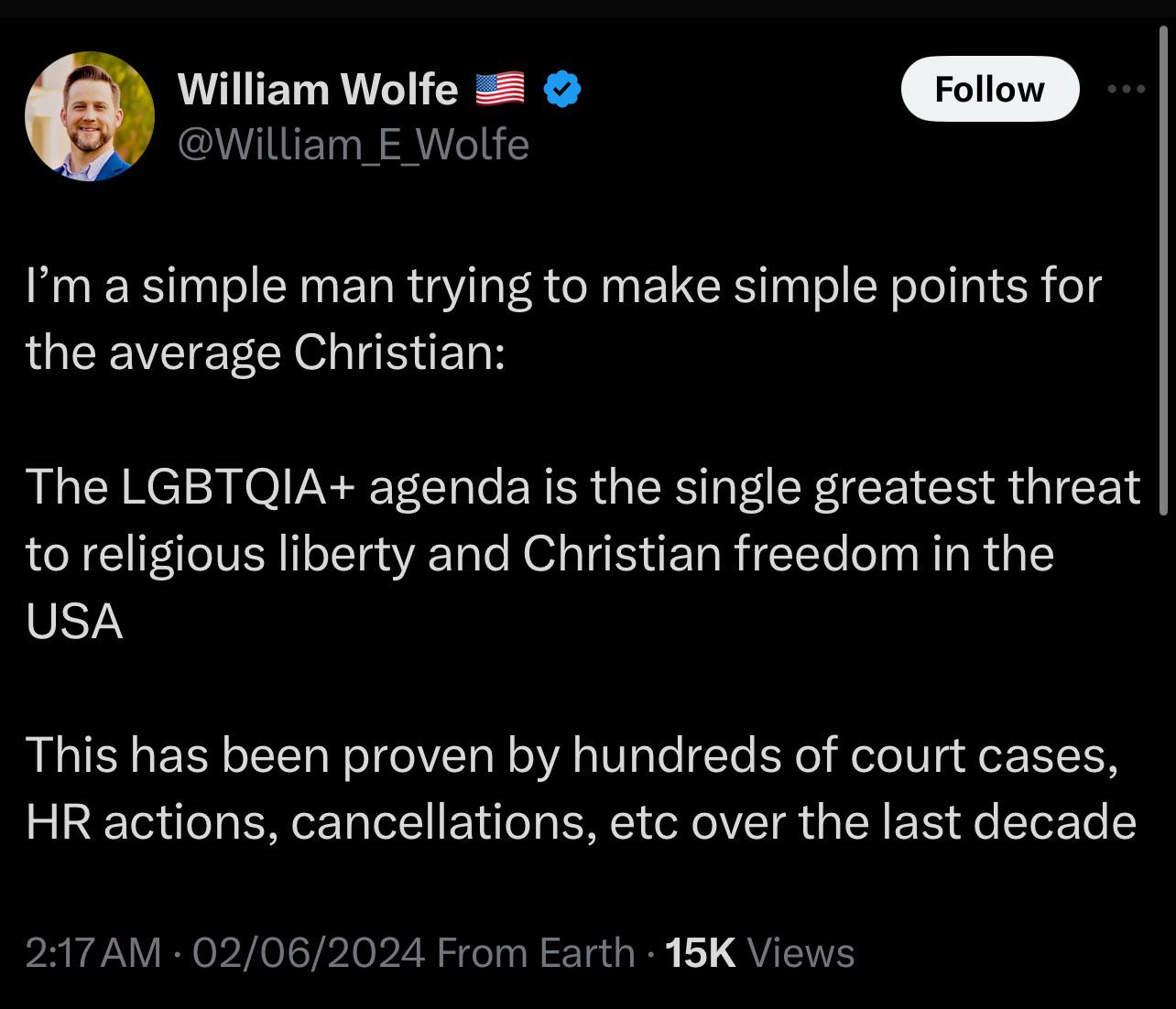Click the vertical scrollbar on the right edge
1176x1009 pixels.
click(x=1164, y=275)
